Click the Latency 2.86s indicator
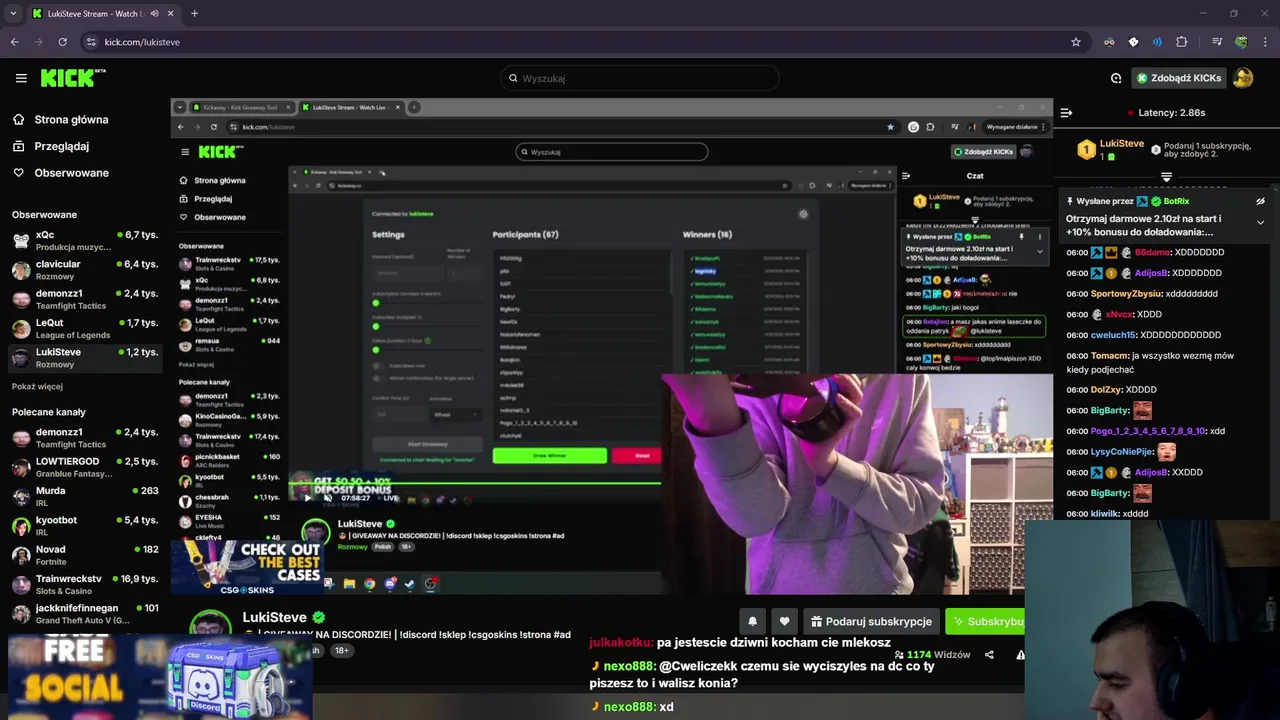Image resolution: width=1280 pixels, height=720 pixels. pos(1166,113)
